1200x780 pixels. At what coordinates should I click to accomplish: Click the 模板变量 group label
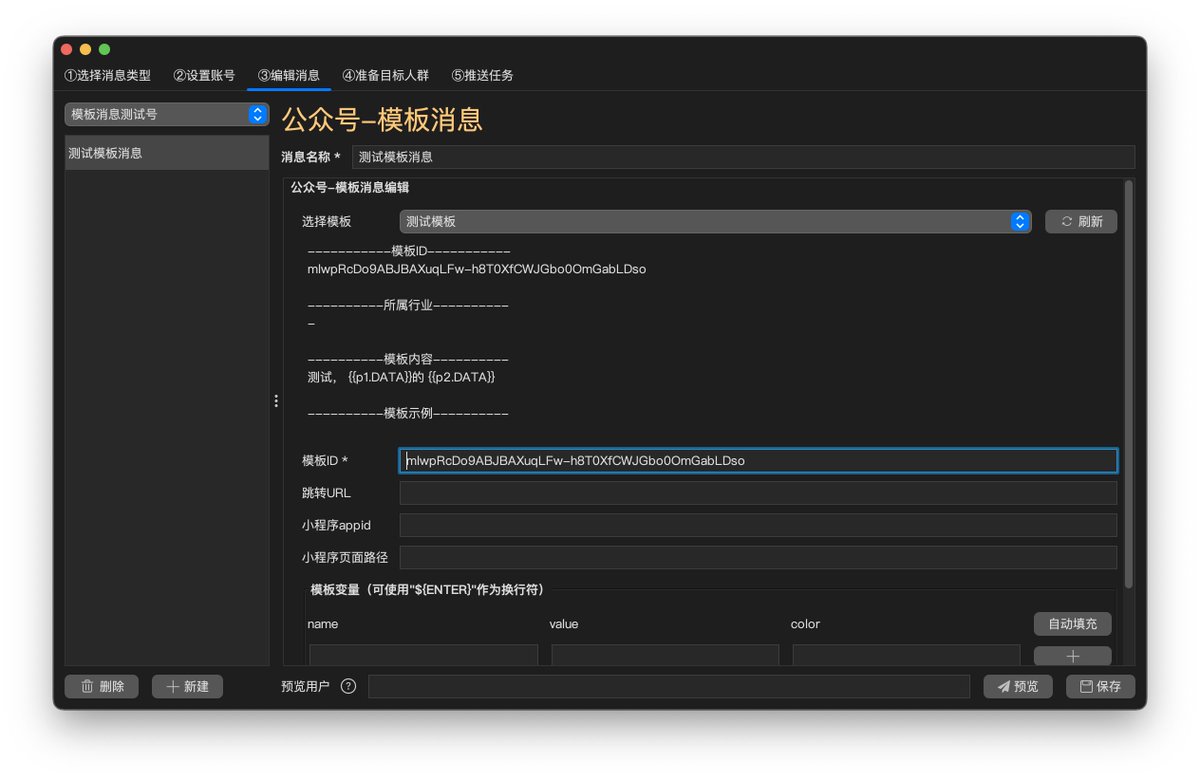(427, 590)
